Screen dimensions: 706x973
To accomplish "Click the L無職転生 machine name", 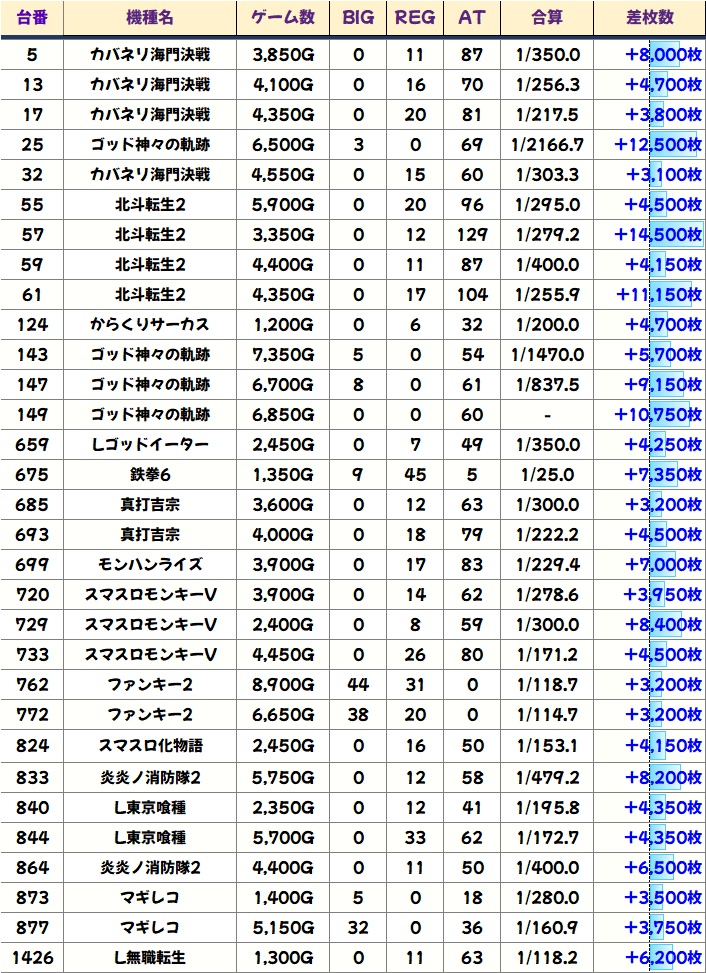I will (x=150, y=957).
